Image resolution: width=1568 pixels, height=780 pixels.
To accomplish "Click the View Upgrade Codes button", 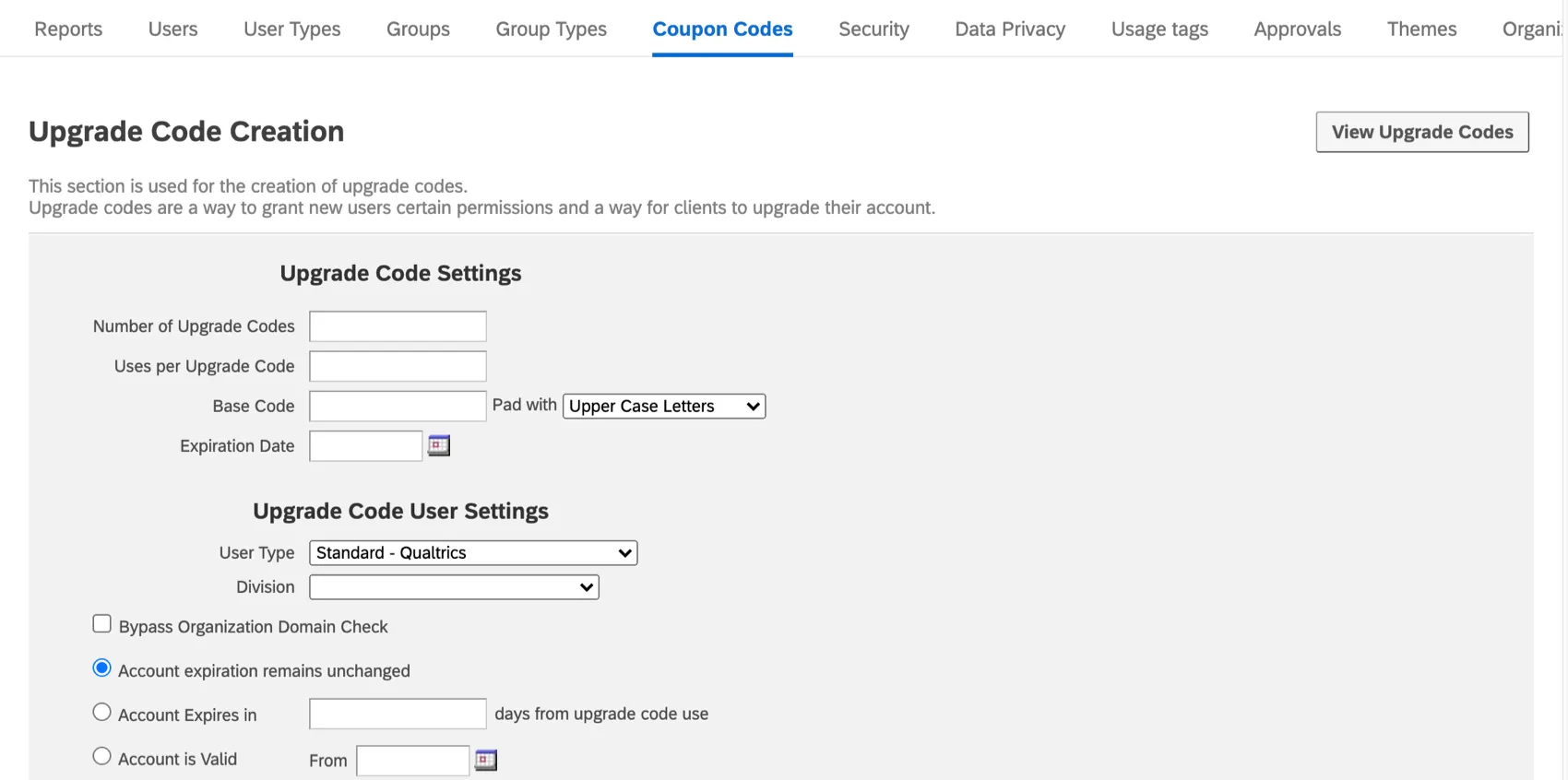I will coord(1421,132).
